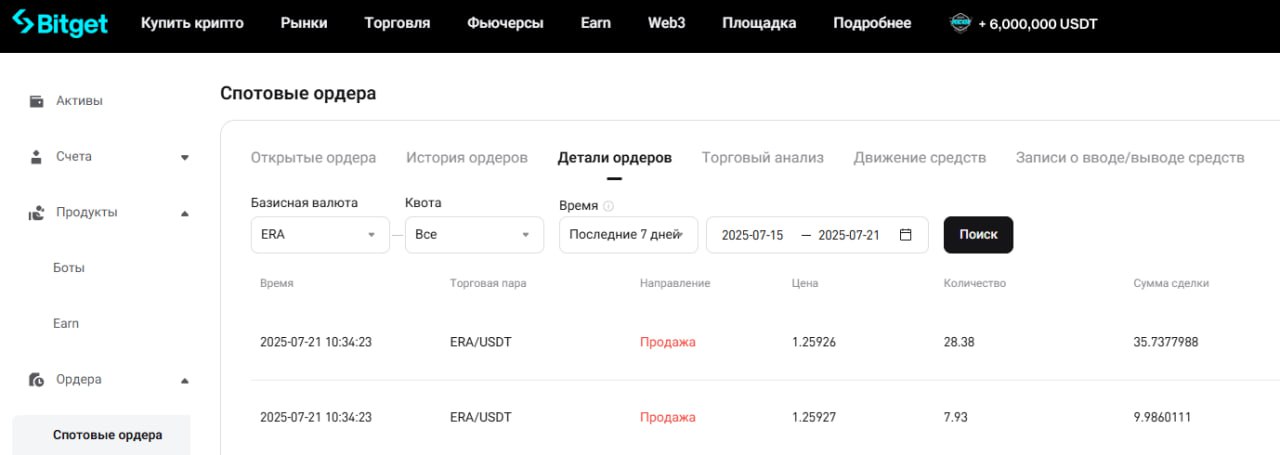The width and height of the screenshot is (1280, 455).
Task: Open Купить крипто menu
Action: coord(192,23)
